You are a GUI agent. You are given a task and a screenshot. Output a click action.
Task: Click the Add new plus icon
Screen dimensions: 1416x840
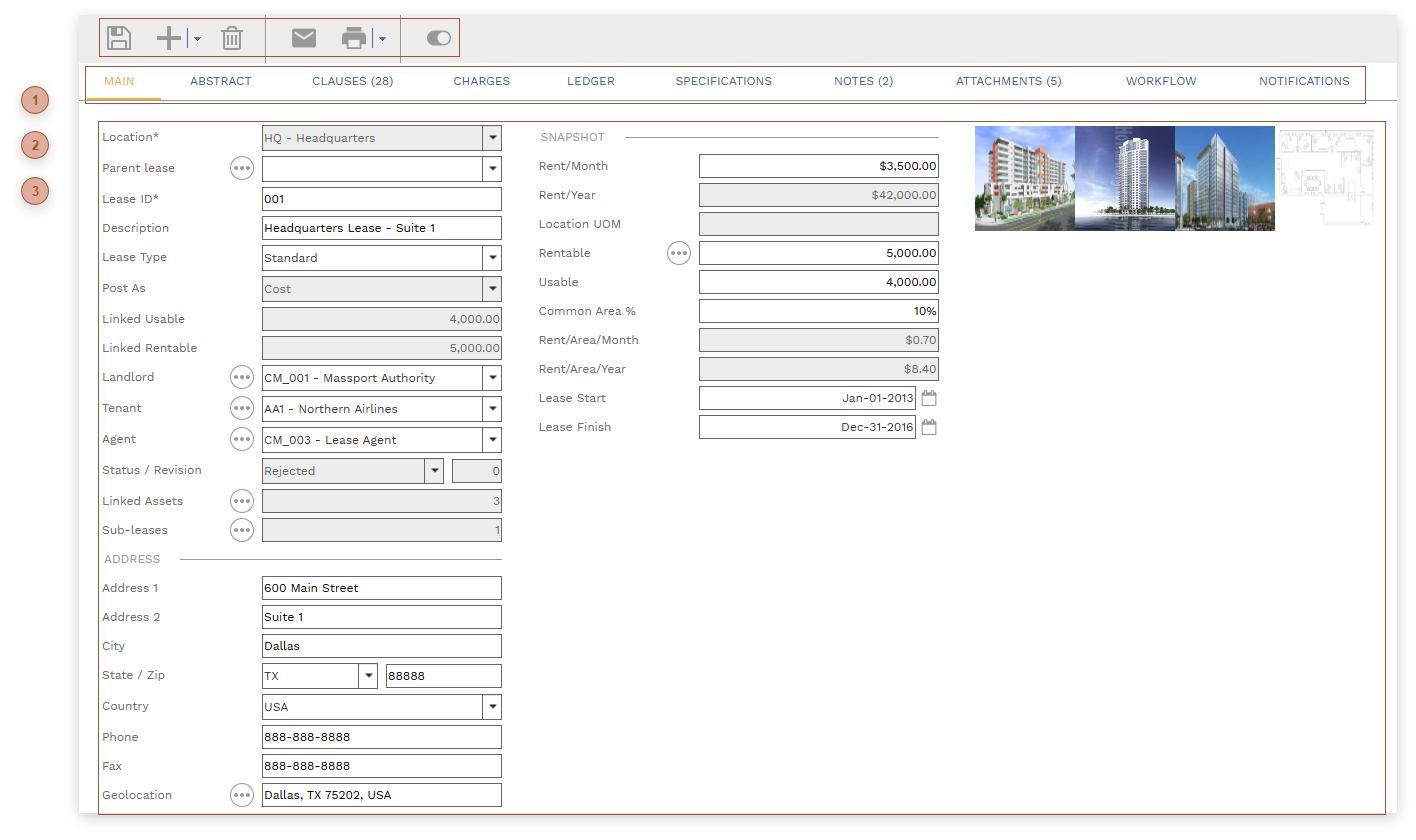[x=169, y=38]
